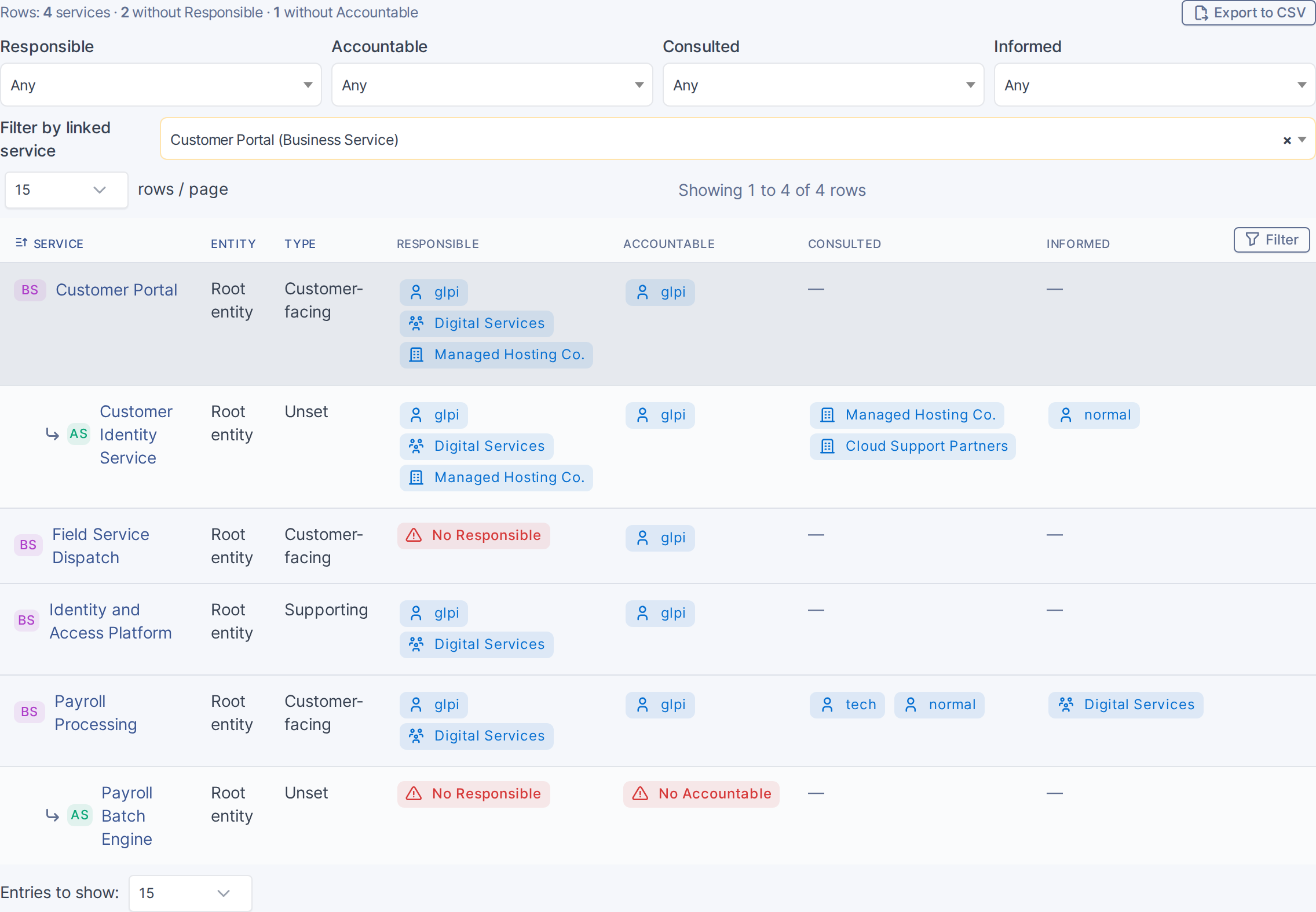
Task: Open the Entries to show dropdown
Action: (190, 893)
